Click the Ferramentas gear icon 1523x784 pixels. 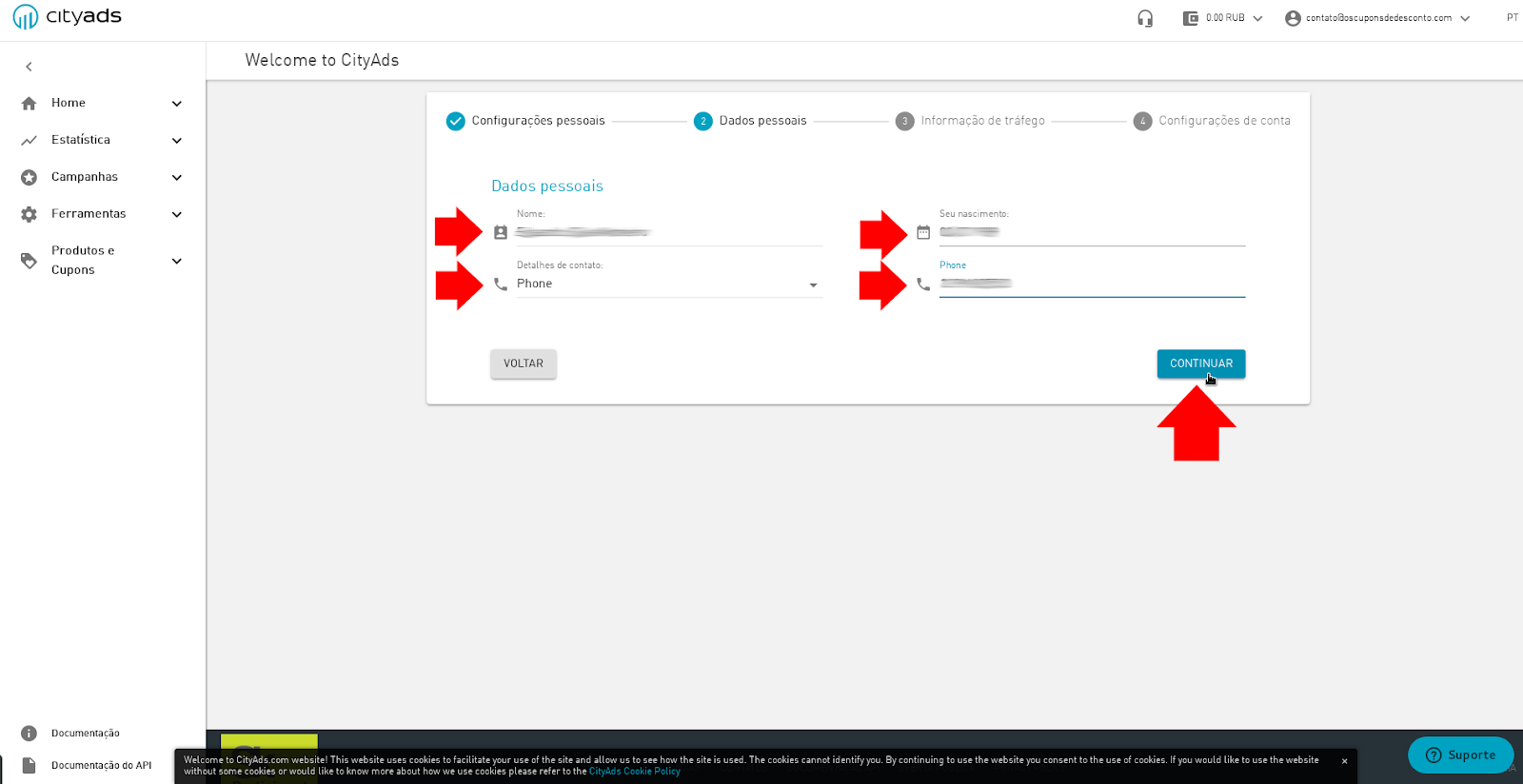tap(29, 214)
